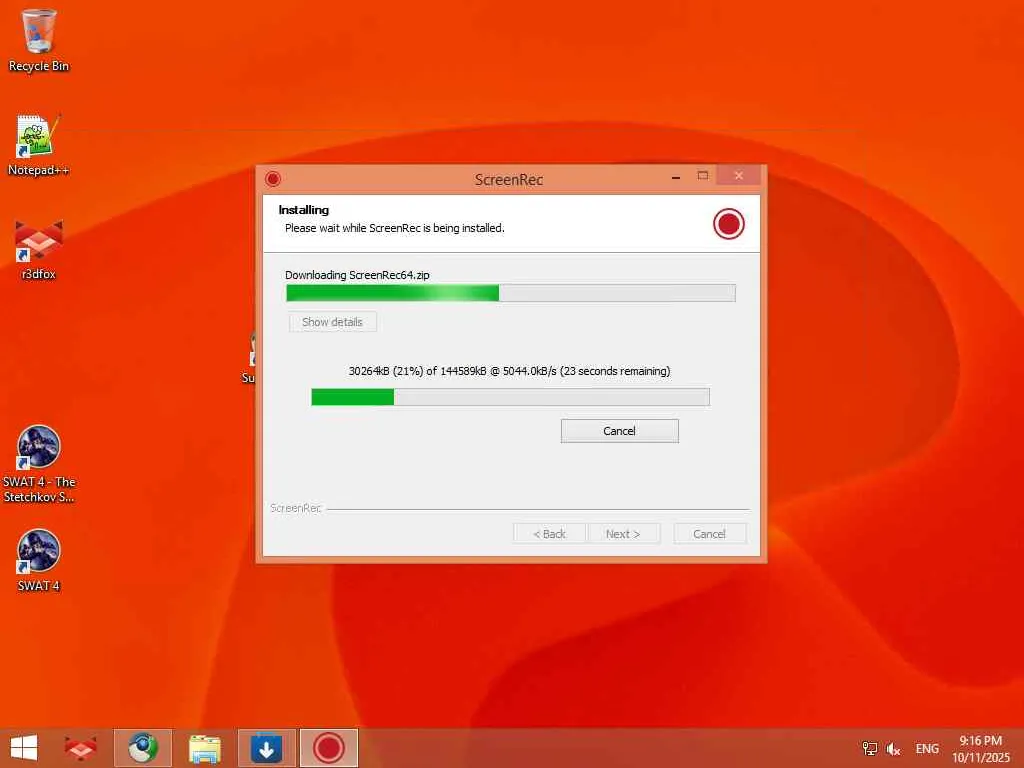This screenshot has width=1024, height=768.
Task: Click the ScreenRec title bar icon
Action: click(x=273, y=179)
